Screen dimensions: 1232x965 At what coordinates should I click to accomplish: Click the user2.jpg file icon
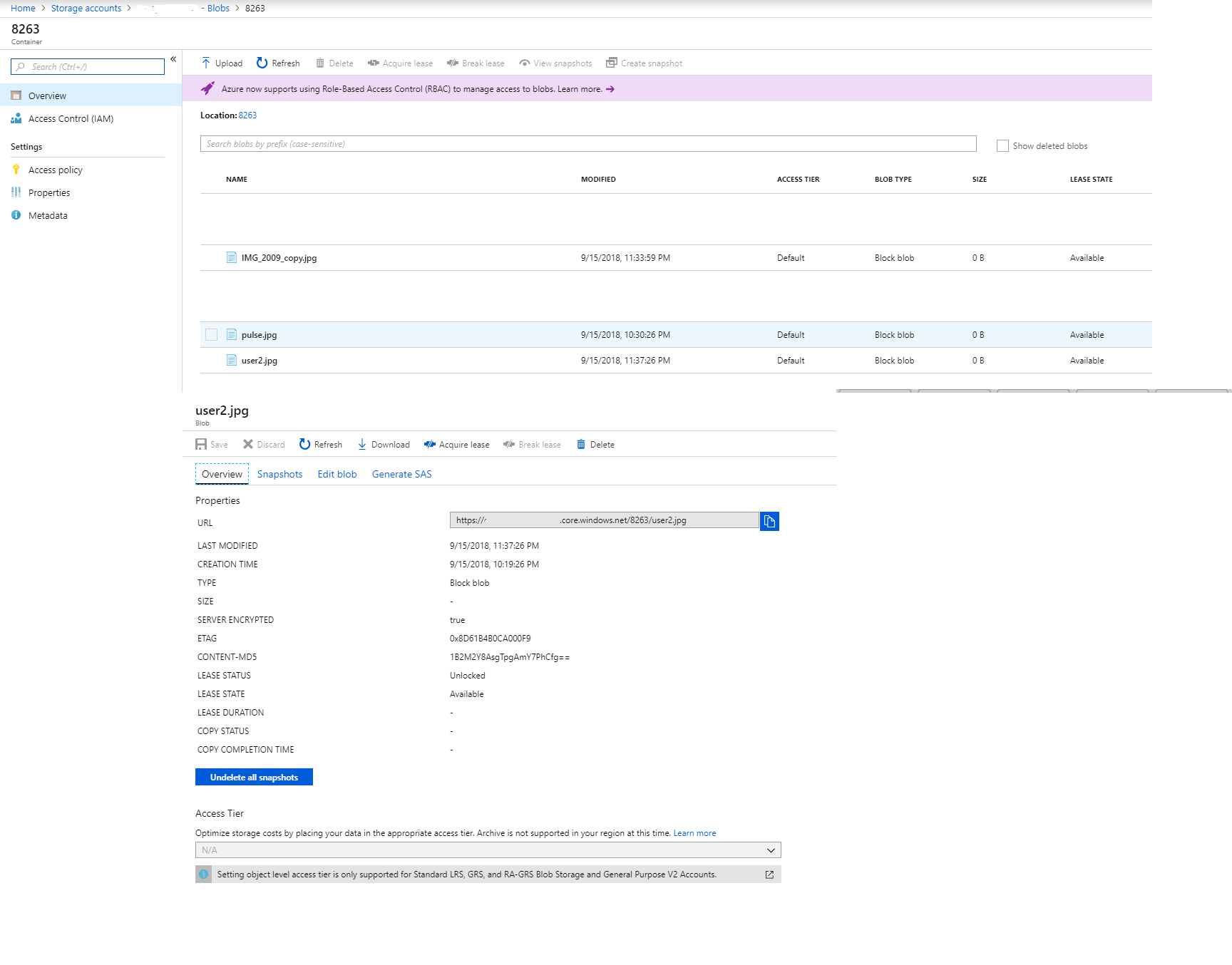point(232,360)
